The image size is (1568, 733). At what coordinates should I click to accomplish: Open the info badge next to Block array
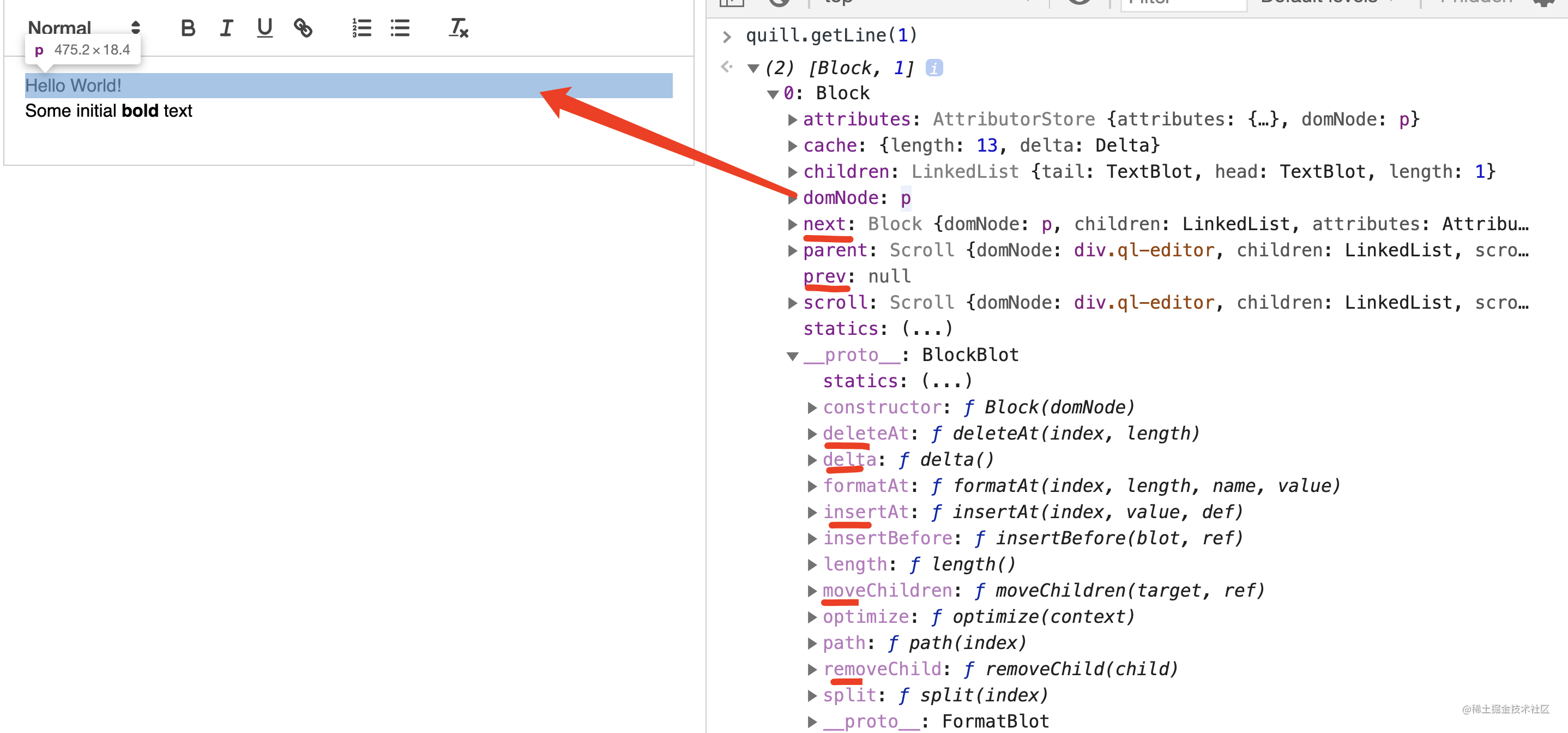(x=933, y=68)
